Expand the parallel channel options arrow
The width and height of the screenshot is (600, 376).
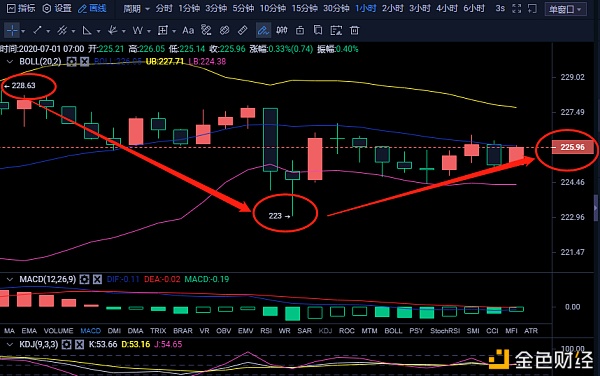73,31
